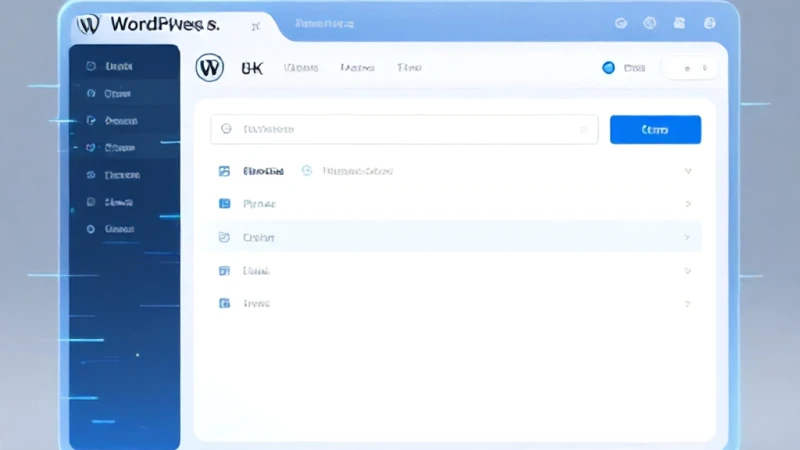Click the solid blue square icon in the list
Screen dimensions: 800x450
(x=224, y=204)
